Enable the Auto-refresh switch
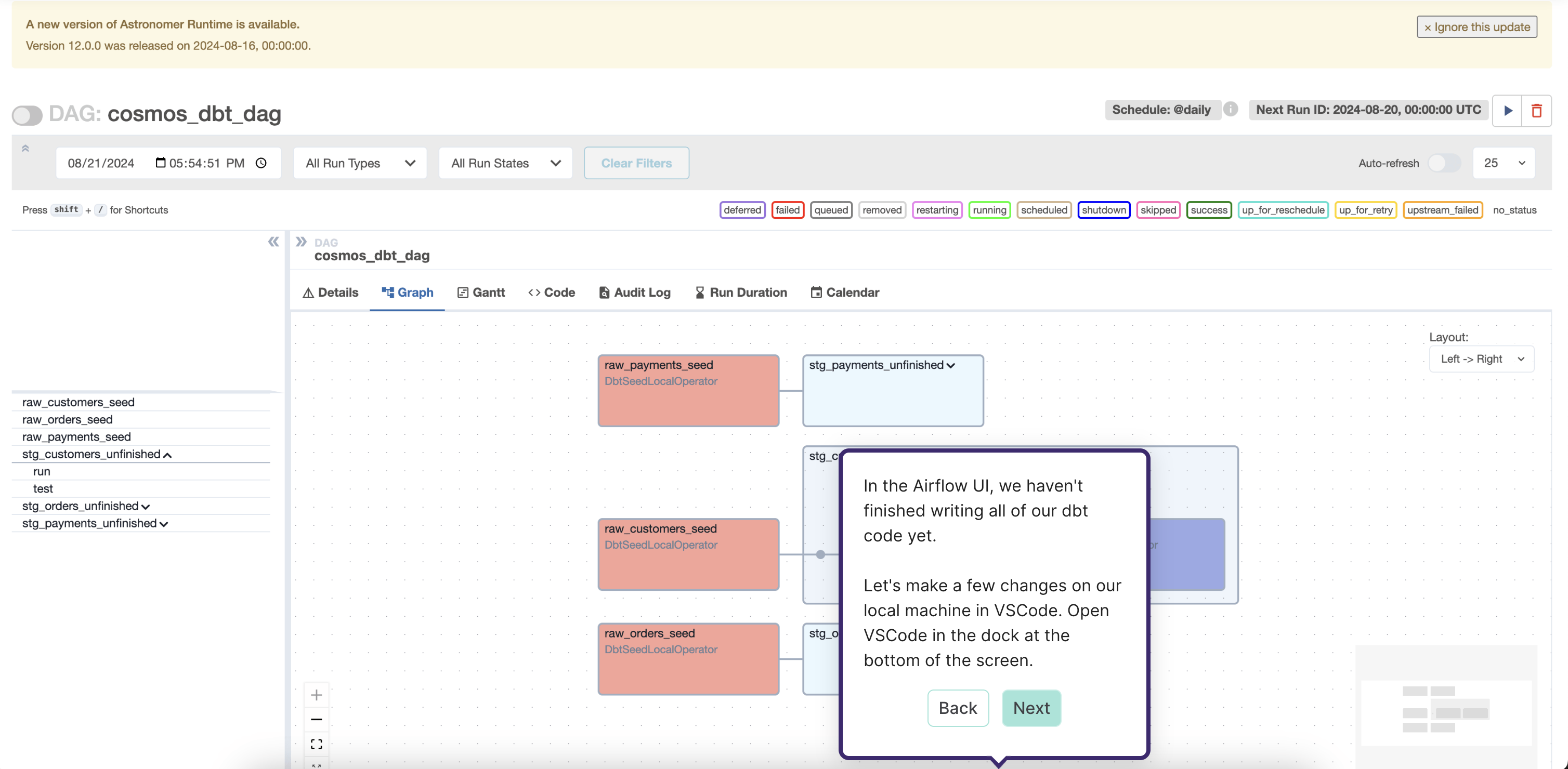Viewport: 1568px width, 769px height. pyautogui.click(x=1444, y=163)
